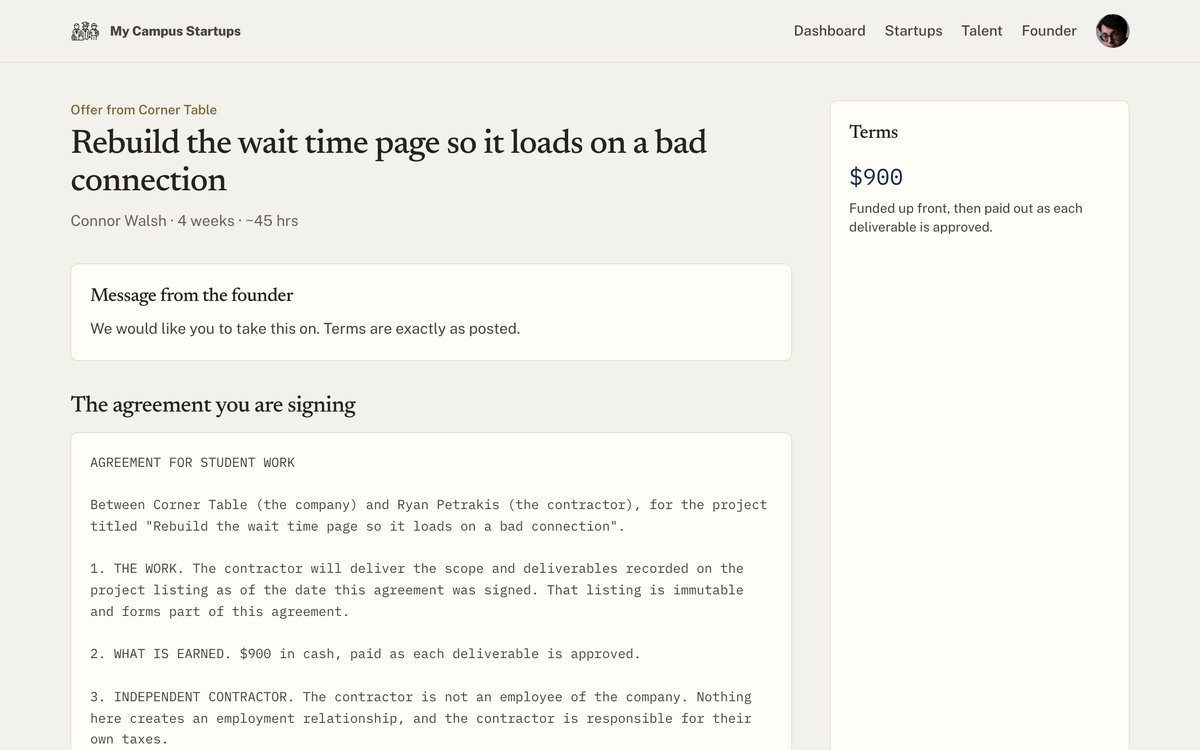Click the Funded up front payout description
The image size is (1200, 750).
click(966, 218)
